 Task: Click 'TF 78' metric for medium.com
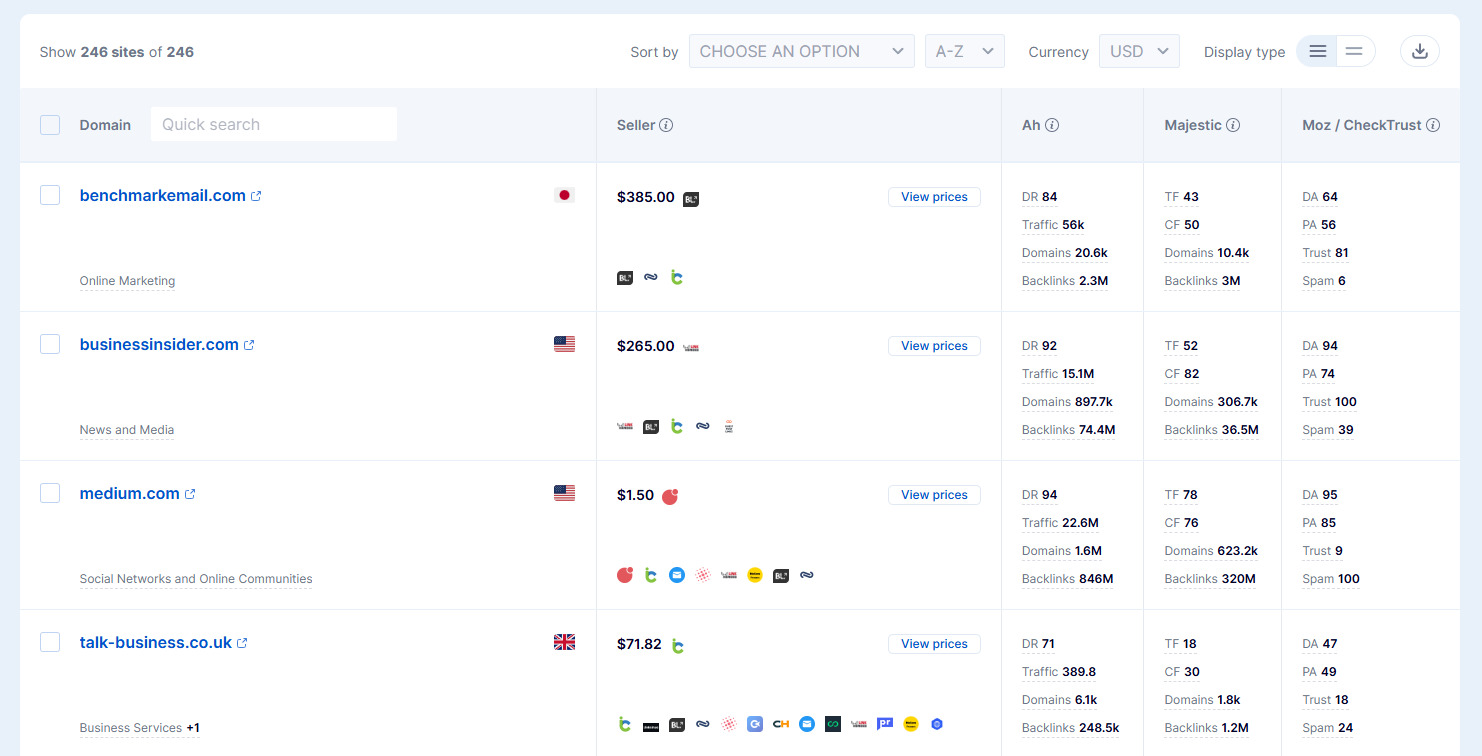(1181, 495)
